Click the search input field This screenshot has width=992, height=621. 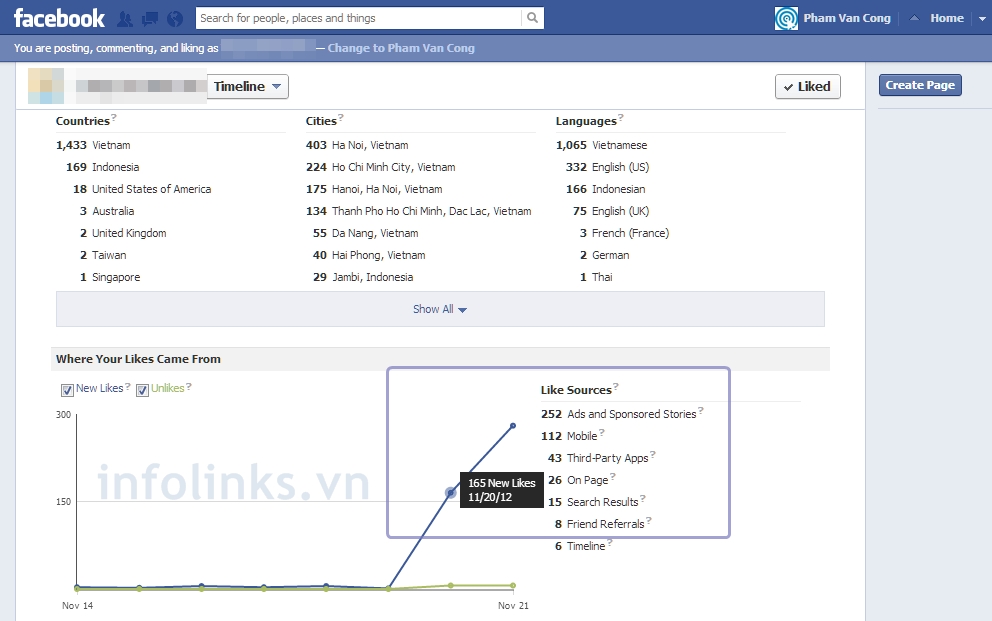pyautogui.click(x=359, y=18)
